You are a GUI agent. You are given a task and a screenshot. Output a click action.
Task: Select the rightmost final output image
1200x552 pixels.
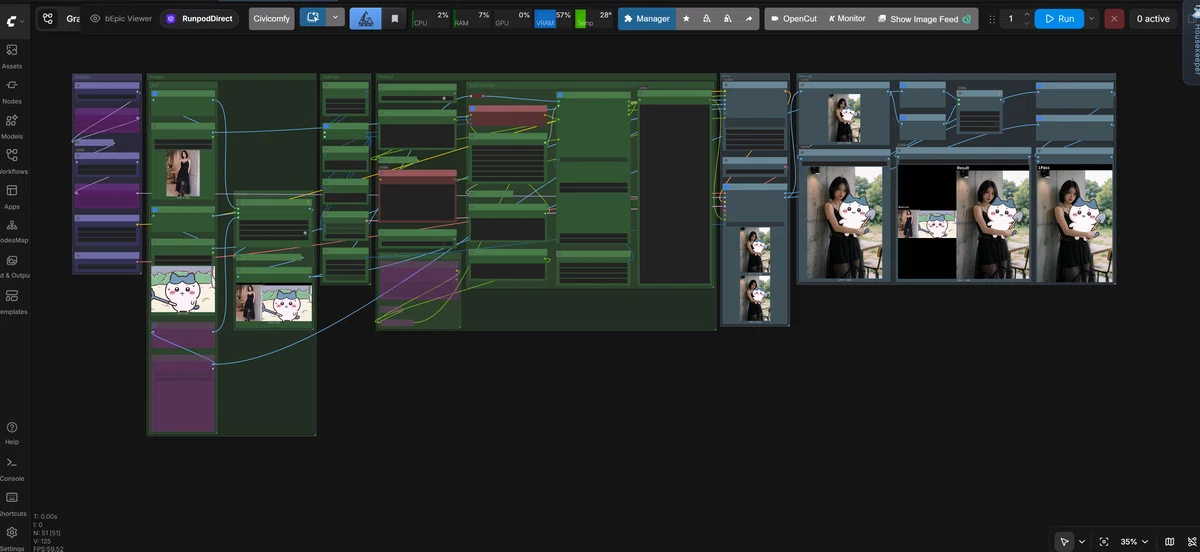pyautogui.click(x=1075, y=224)
